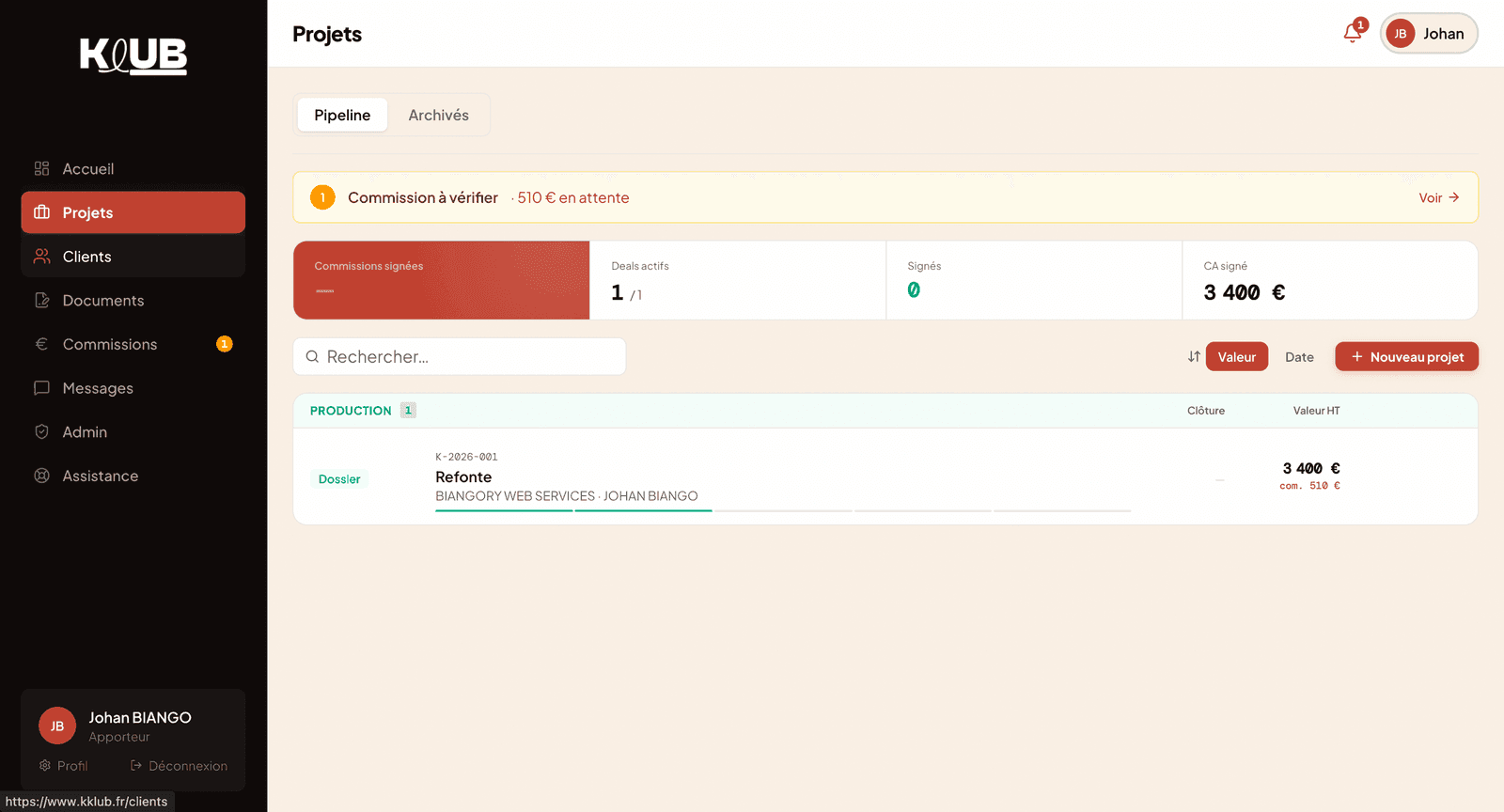
Task: Sort projects by Date
Action: click(x=1299, y=357)
